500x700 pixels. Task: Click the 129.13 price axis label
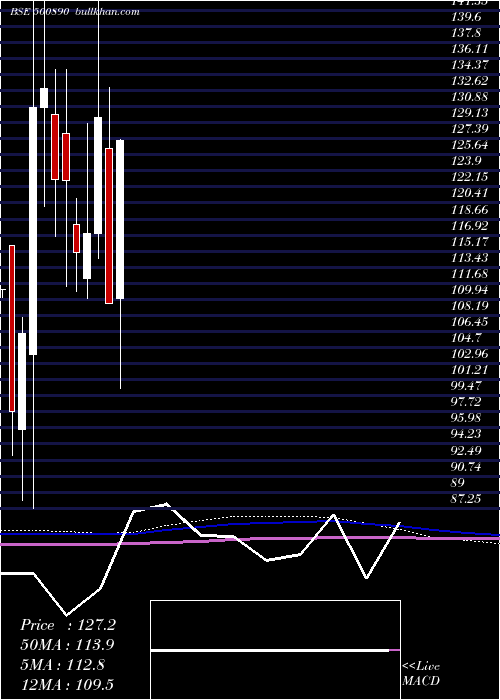point(469,113)
